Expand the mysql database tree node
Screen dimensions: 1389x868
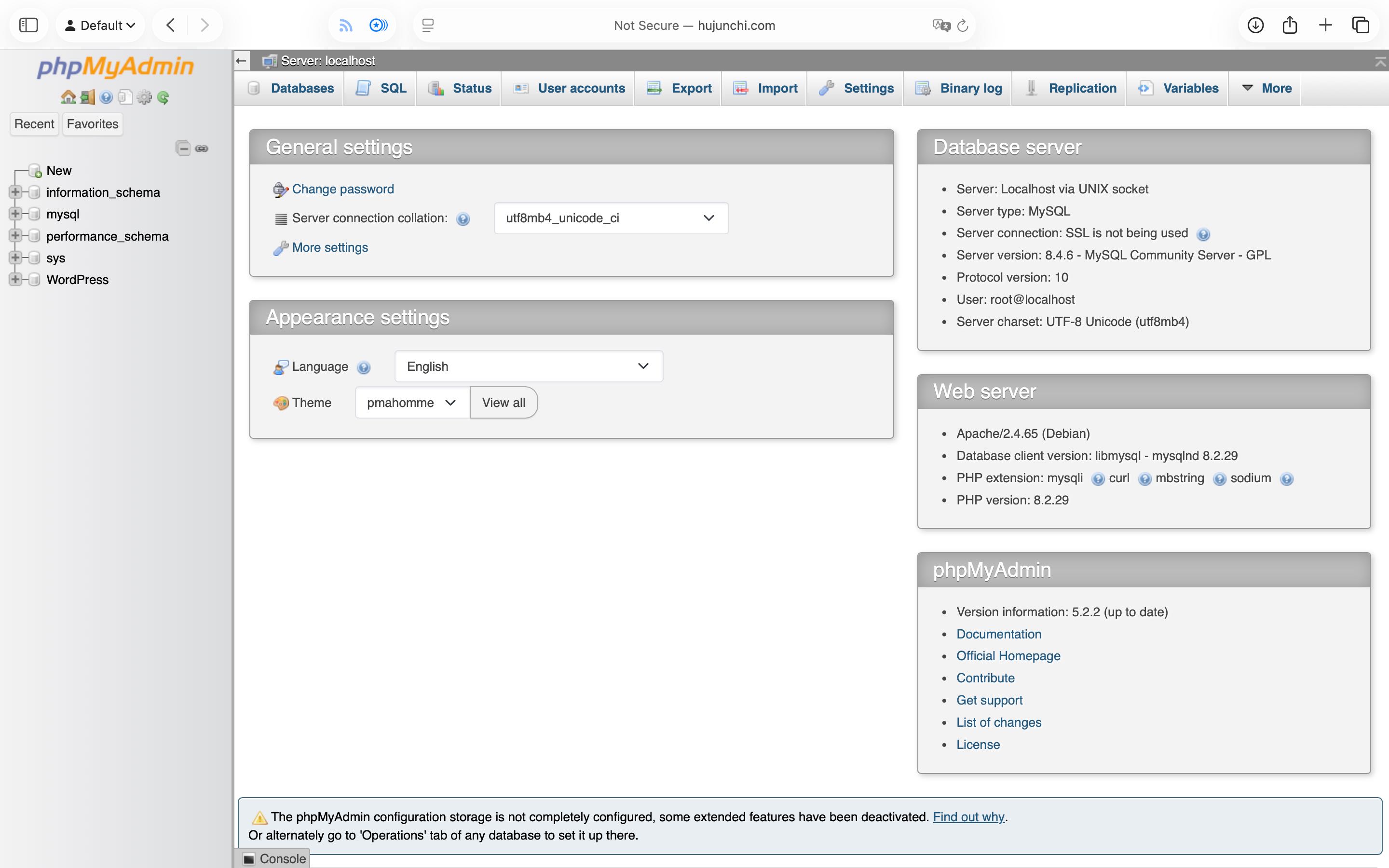tap(15, 214)
